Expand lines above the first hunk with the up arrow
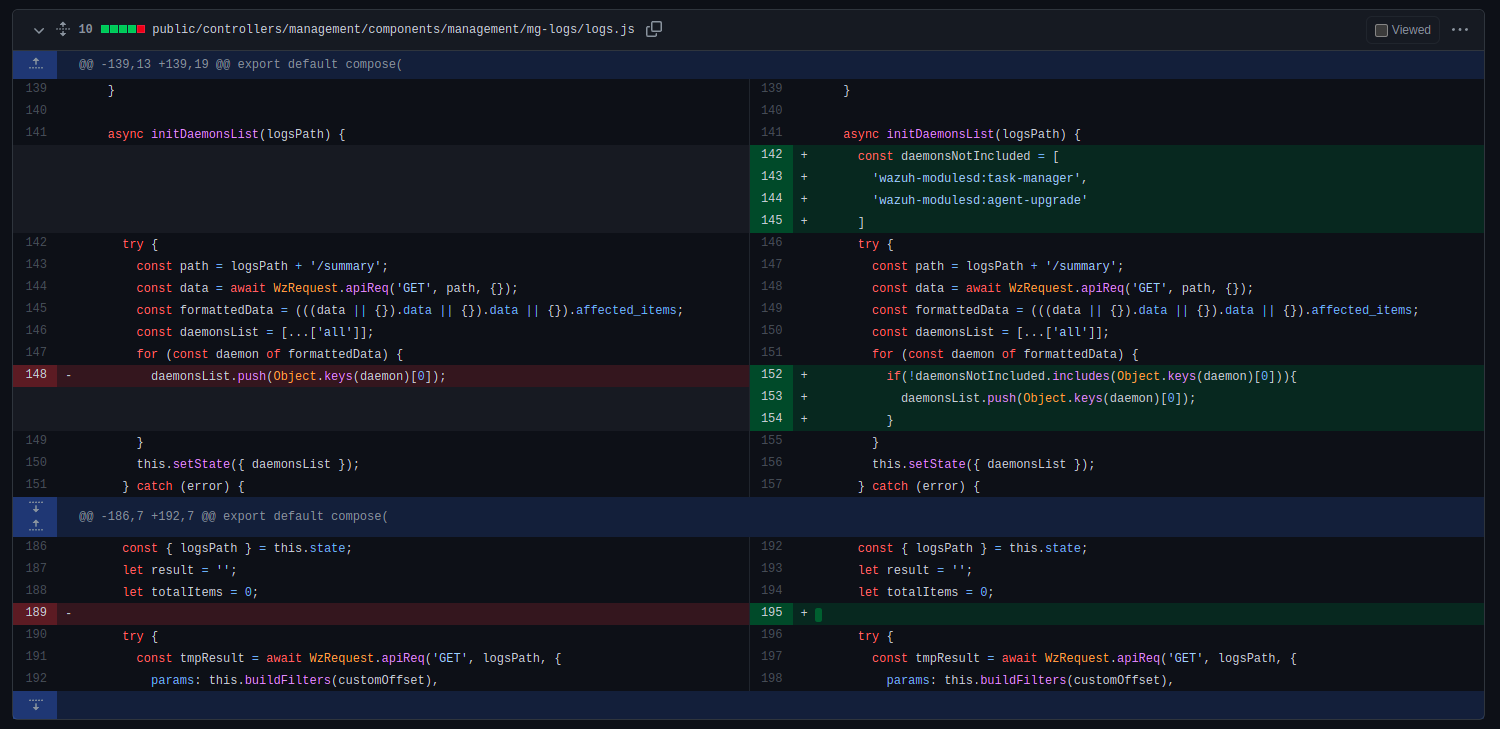The image size is (1500, 729). (x=35, y=63)
